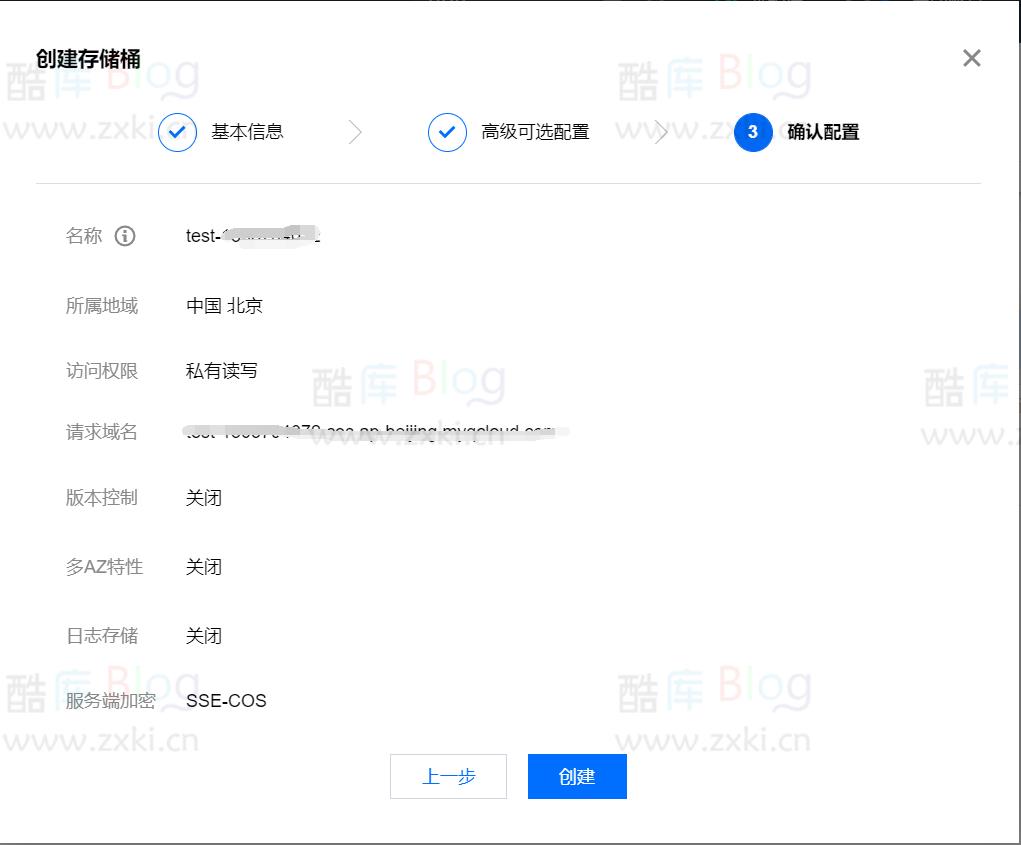The height and width of the screenshot is (845, 1021).
Task: Click the blue checkmark of completed step one
Action: (x=176, y=132)
